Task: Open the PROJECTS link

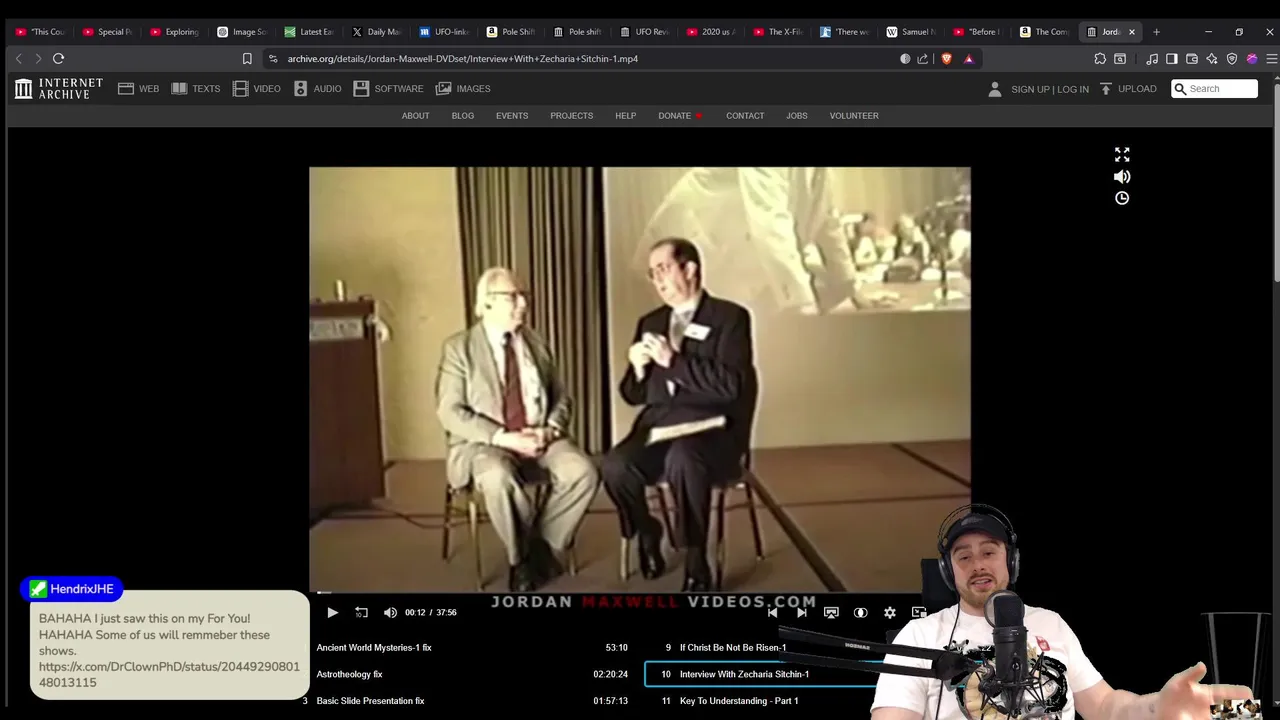Action: point(571,116)
